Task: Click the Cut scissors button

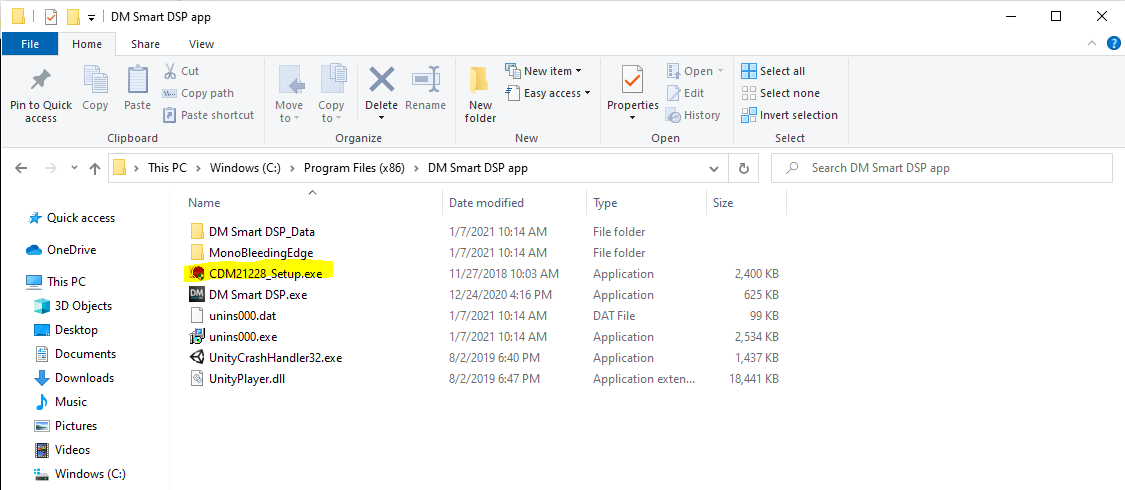Action: [x=181, y=71]
